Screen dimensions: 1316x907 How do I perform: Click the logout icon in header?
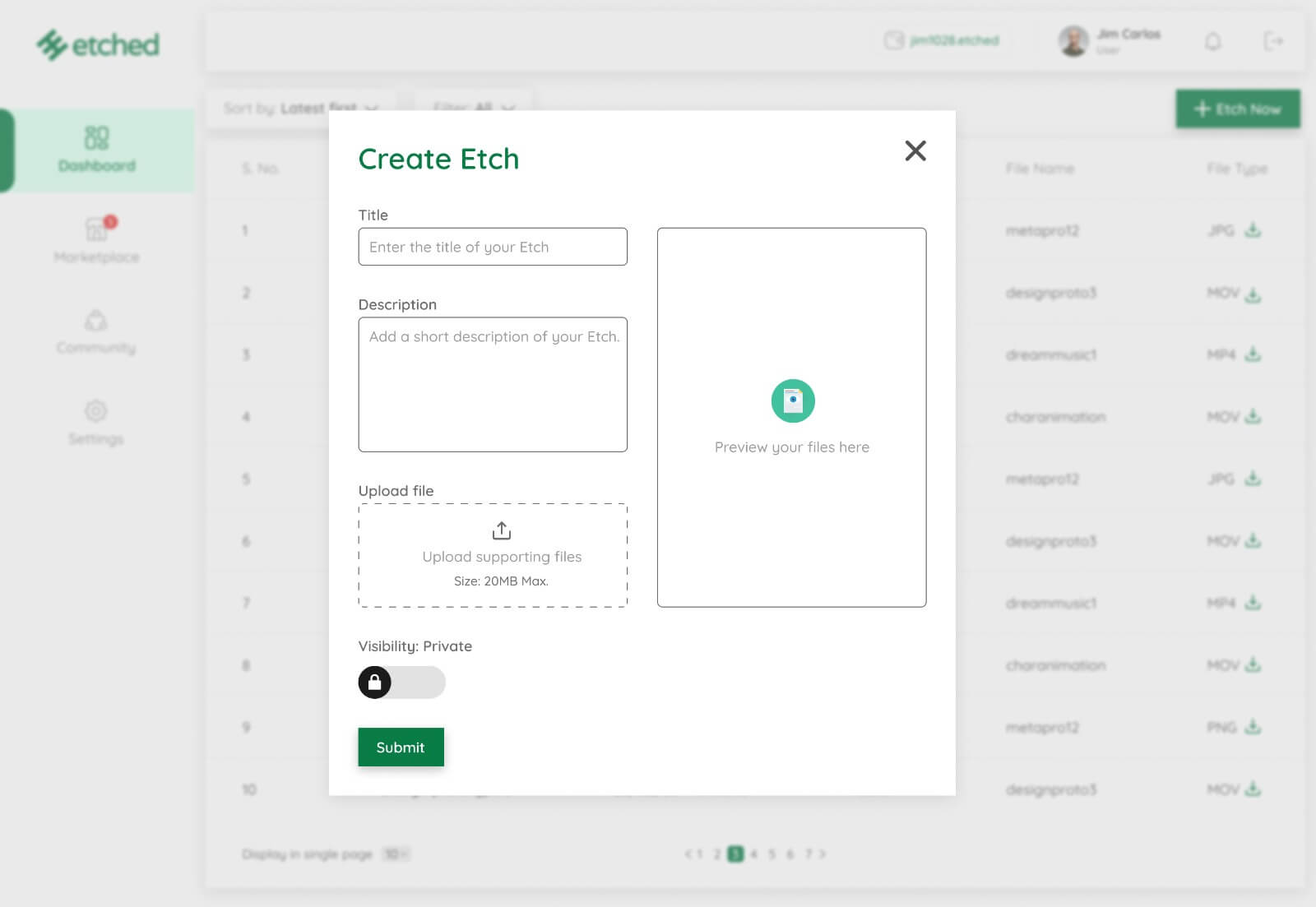(x=1272, y=41)
